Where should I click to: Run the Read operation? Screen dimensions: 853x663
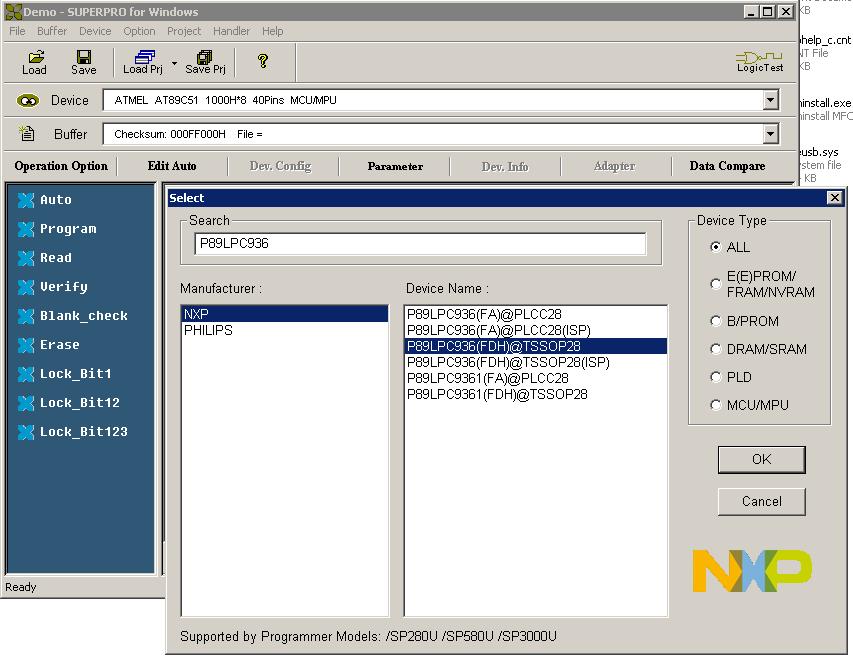45,258
